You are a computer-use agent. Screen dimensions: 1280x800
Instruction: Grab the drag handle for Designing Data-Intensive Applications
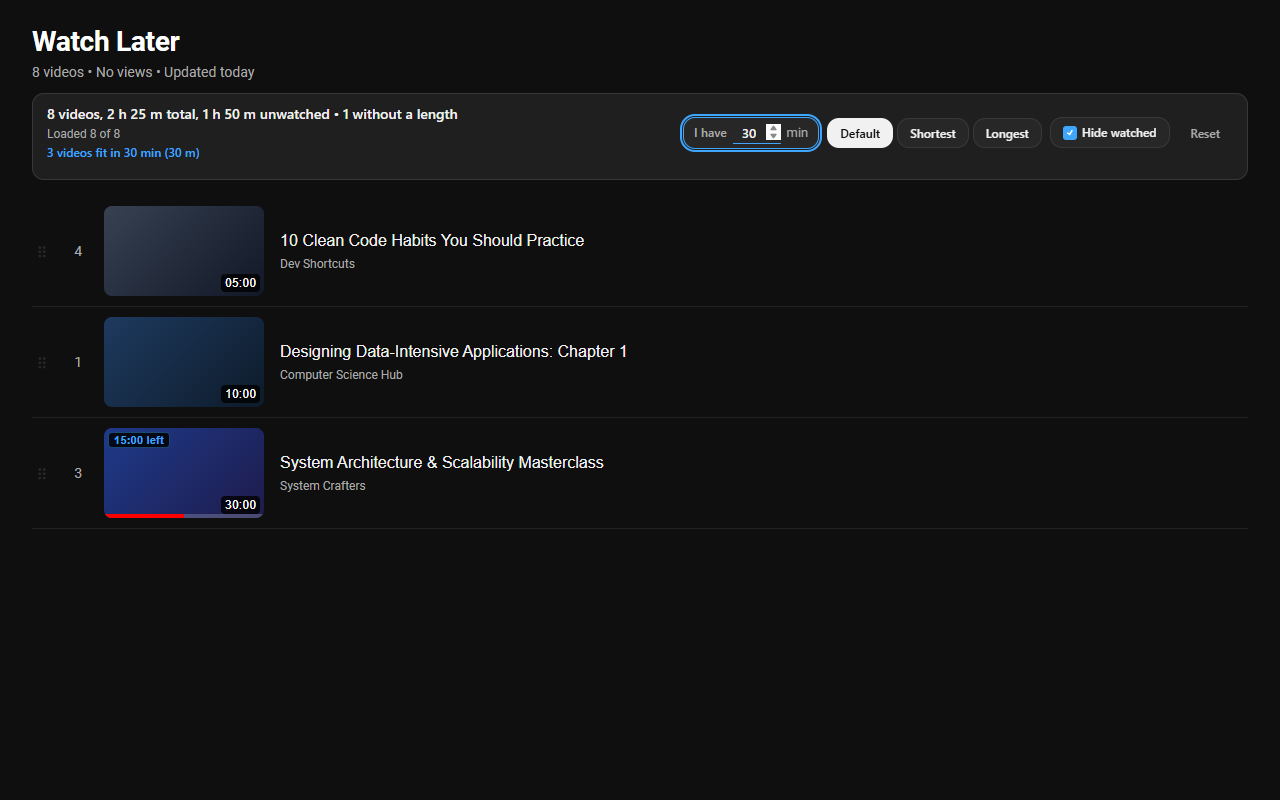pos(42,363)
